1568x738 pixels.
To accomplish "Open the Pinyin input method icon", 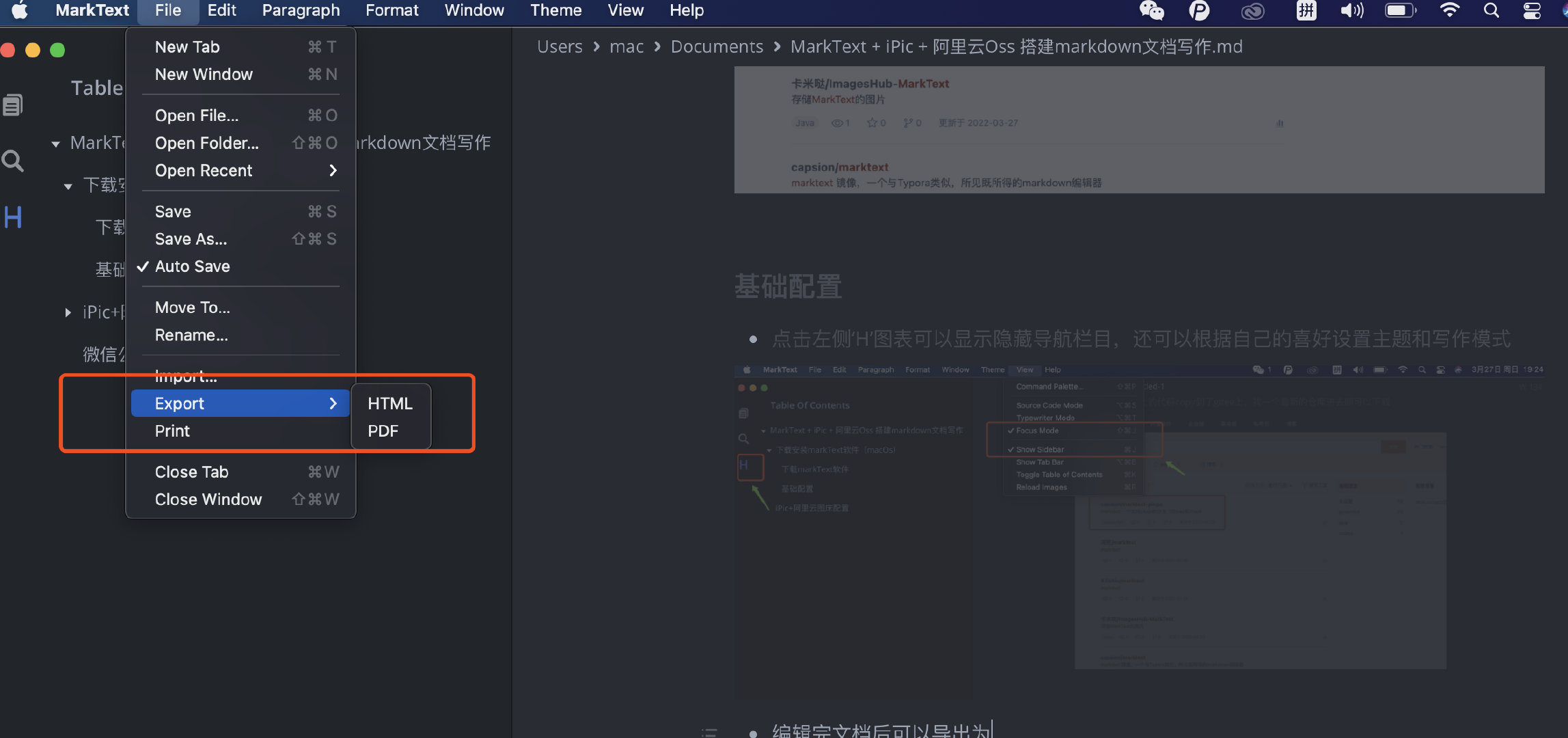I will 1306,10.
